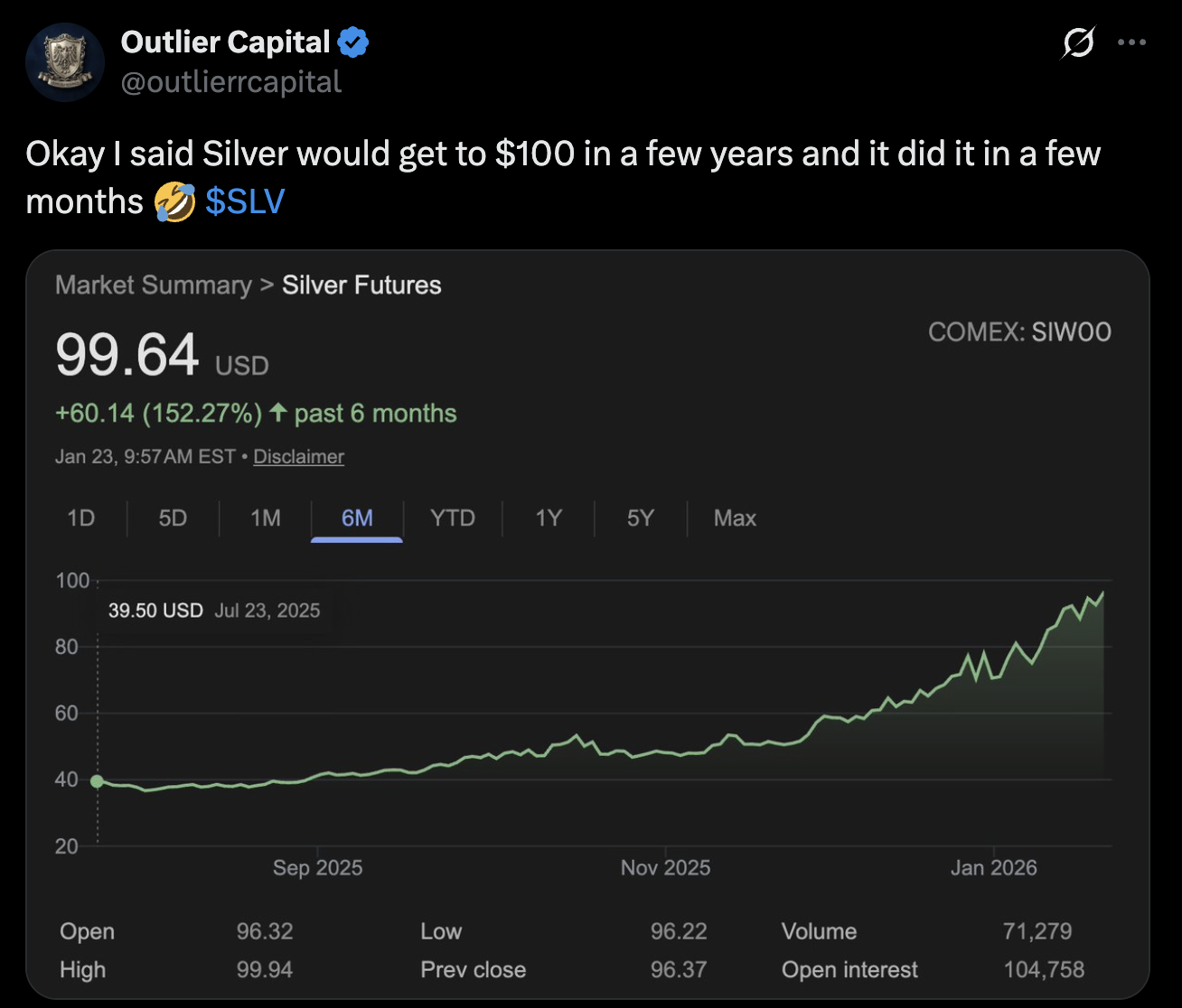Select the 6M chart range tab

click(x=357, y=518)
